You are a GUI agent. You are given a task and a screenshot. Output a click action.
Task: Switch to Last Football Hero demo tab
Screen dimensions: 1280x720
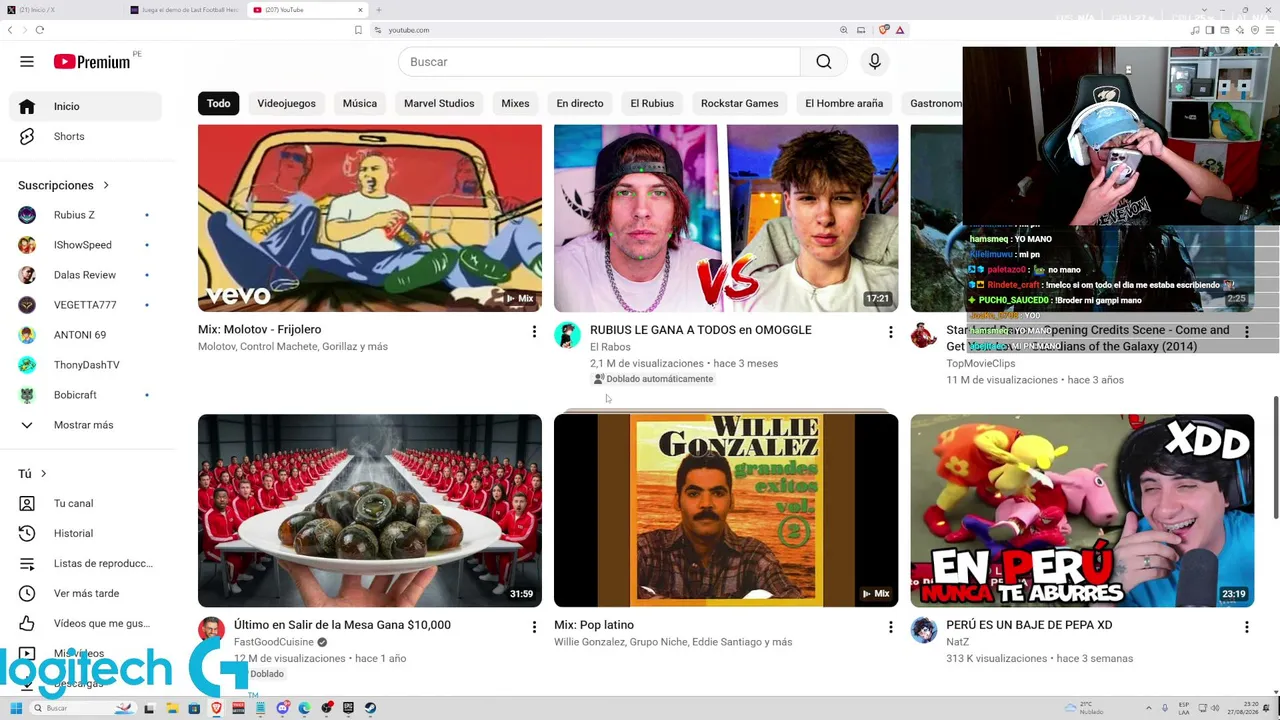pos(183,10)
